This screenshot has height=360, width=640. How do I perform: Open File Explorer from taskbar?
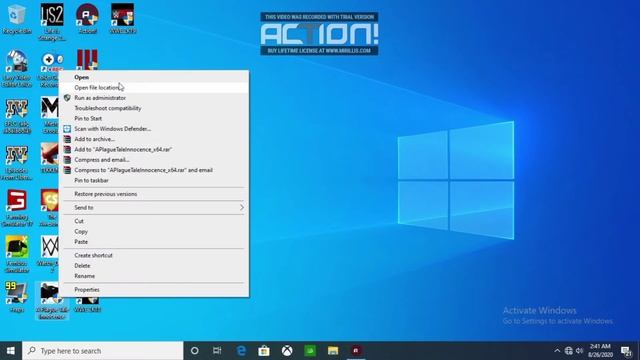[x=333, y=351]
